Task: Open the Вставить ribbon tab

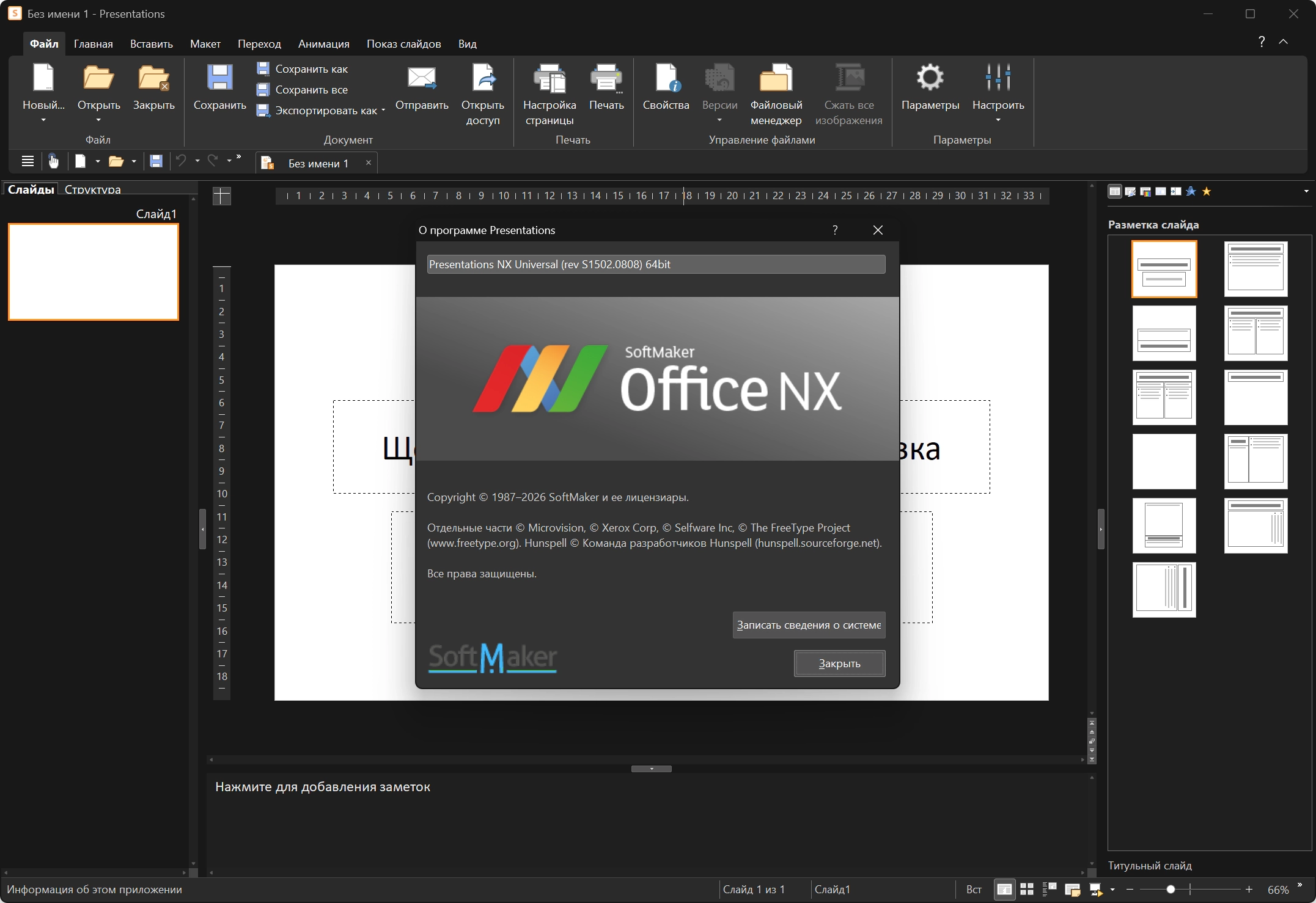Action: pos(152,44)
